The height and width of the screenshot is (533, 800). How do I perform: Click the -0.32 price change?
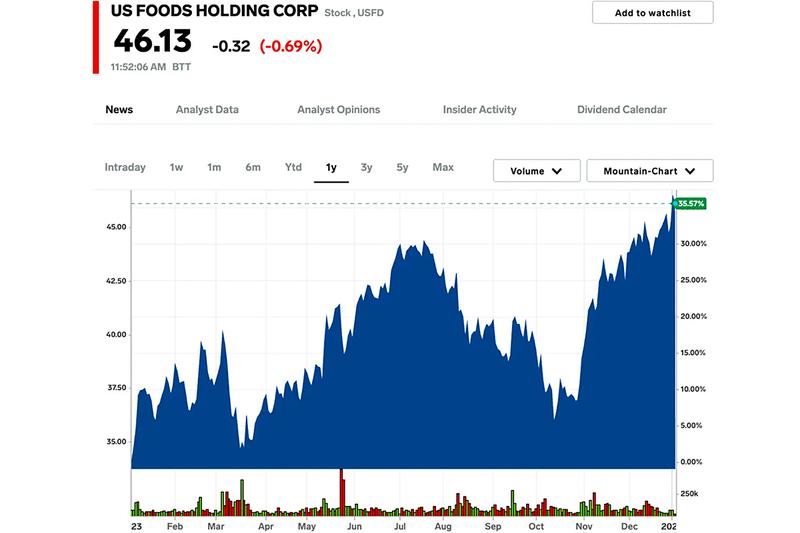(231, 46)
